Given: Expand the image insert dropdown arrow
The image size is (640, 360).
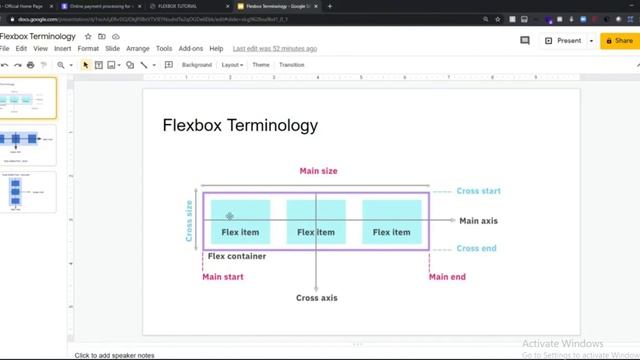Looking at the screenshot, I should click(119, 65).
